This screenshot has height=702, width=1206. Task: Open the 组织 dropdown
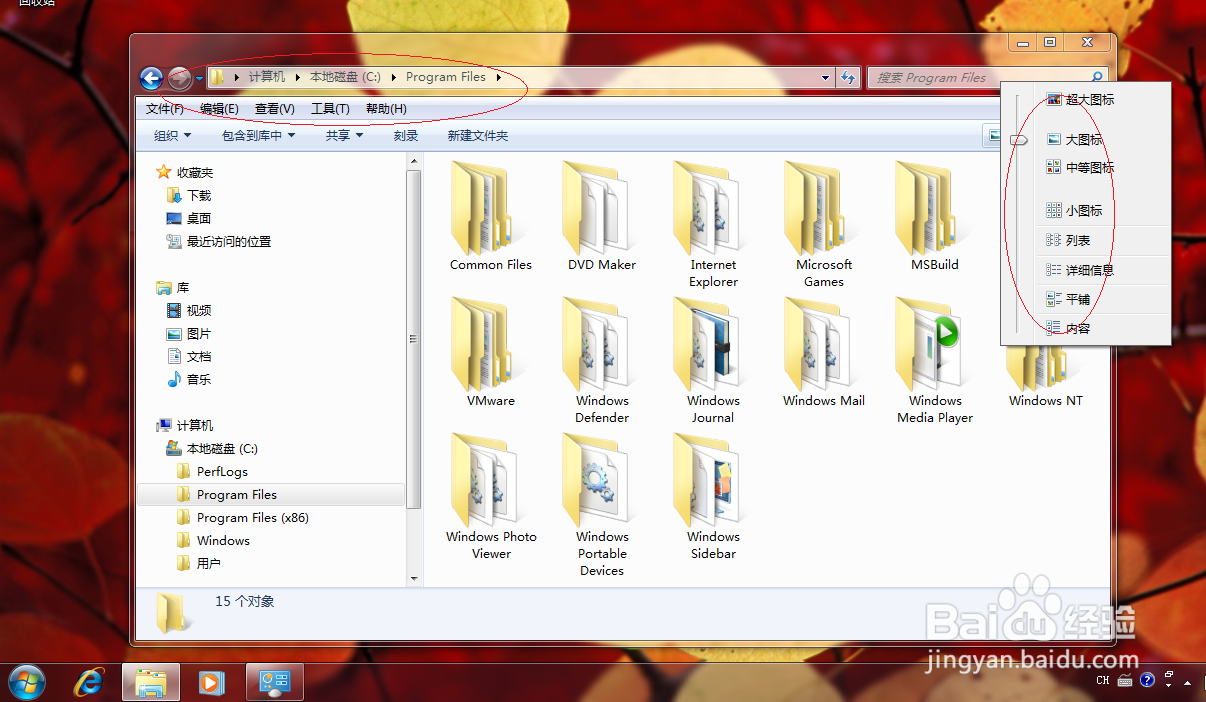(172, 136)
